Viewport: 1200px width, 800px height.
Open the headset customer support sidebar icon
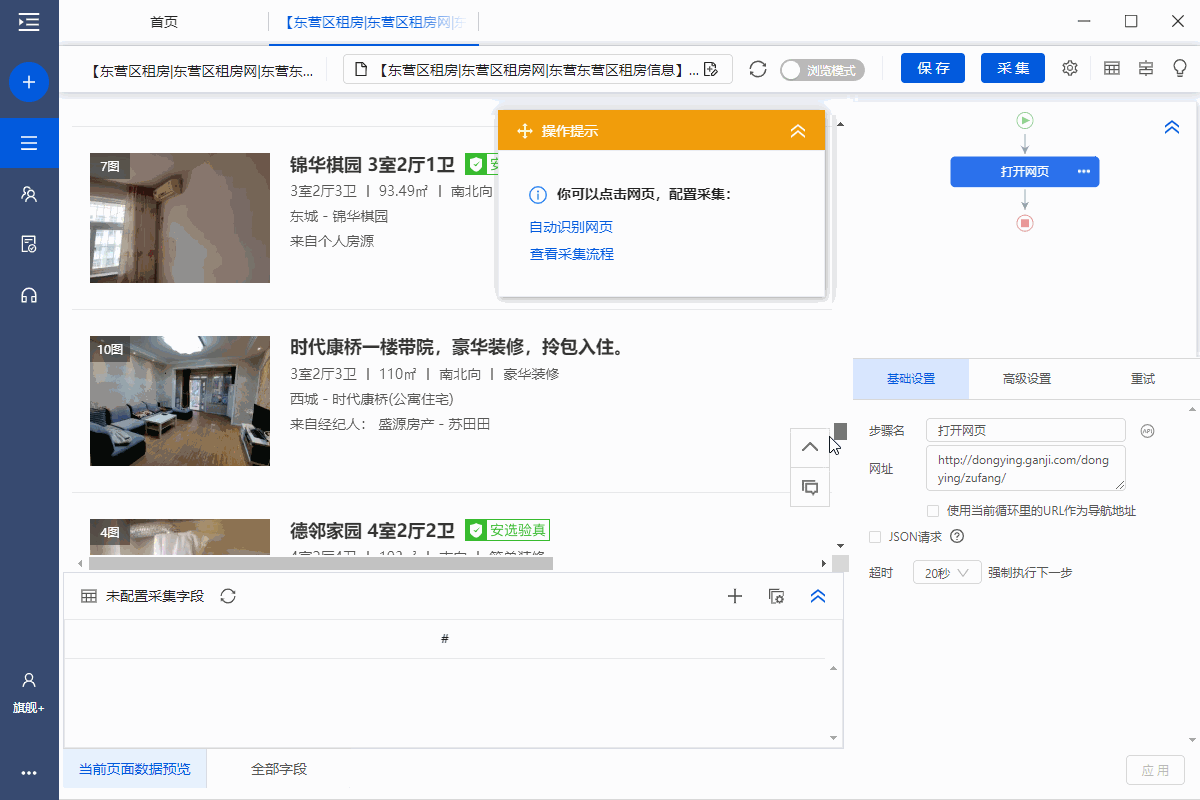(x=29, y=295)
